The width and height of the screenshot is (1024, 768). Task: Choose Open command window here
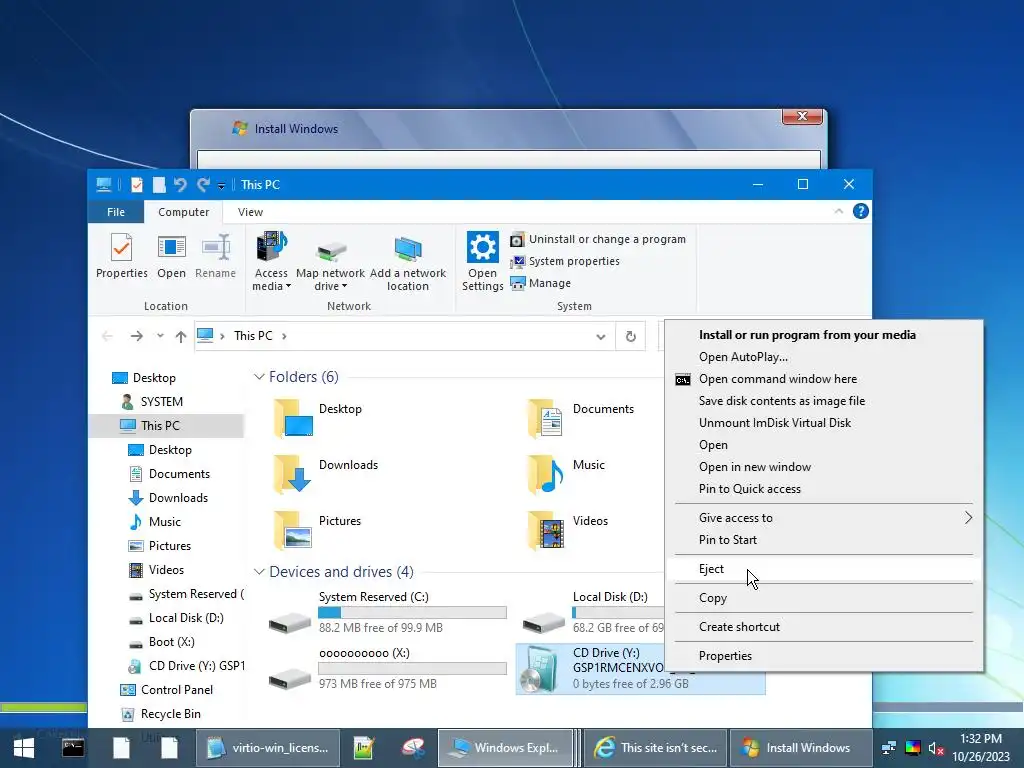click(x=778, y=379)
